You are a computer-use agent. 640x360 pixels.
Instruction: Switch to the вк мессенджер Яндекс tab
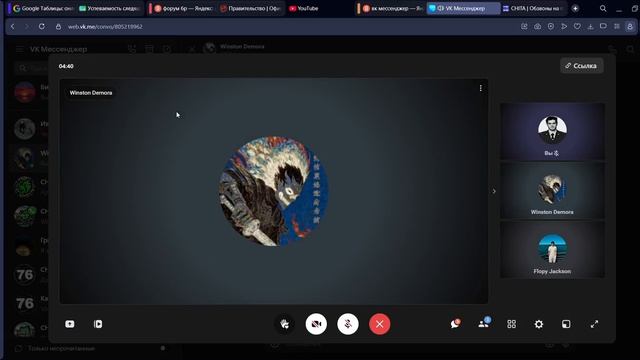click(393, 8)
